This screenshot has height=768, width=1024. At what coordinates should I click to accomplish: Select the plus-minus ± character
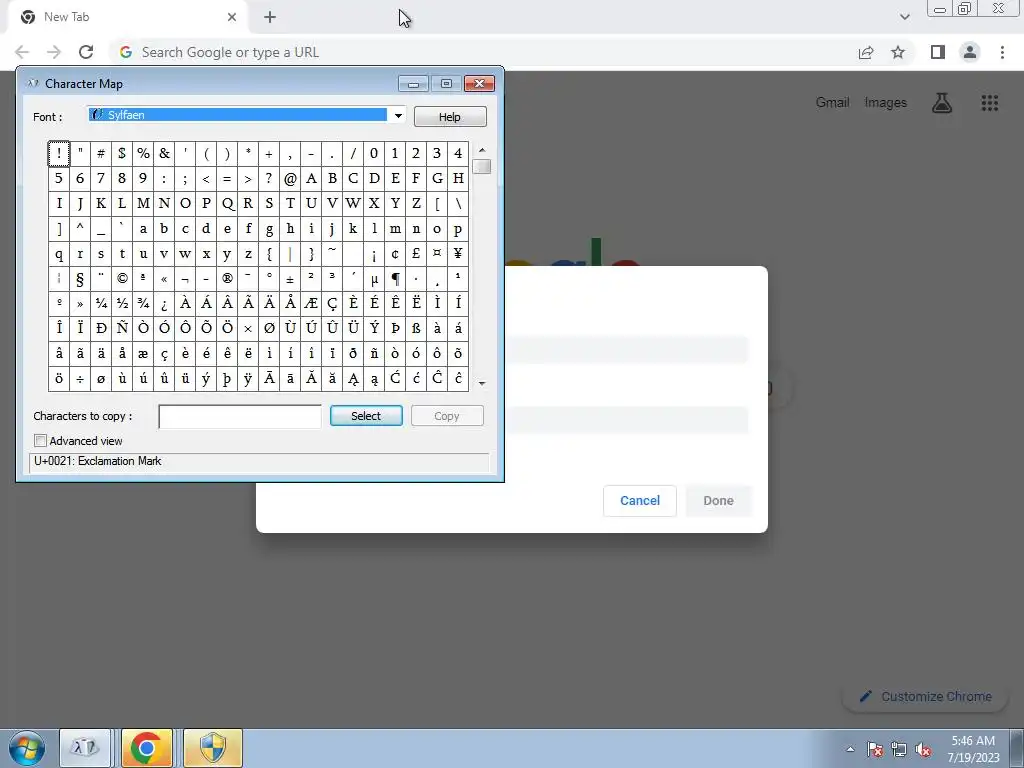(290, 278)
